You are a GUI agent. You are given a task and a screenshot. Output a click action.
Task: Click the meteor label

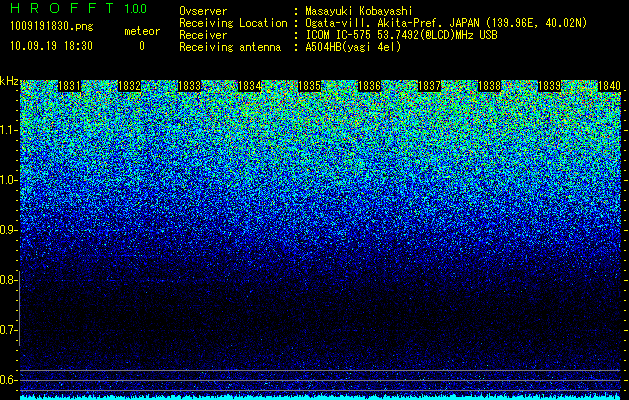(x=142, y=31)
